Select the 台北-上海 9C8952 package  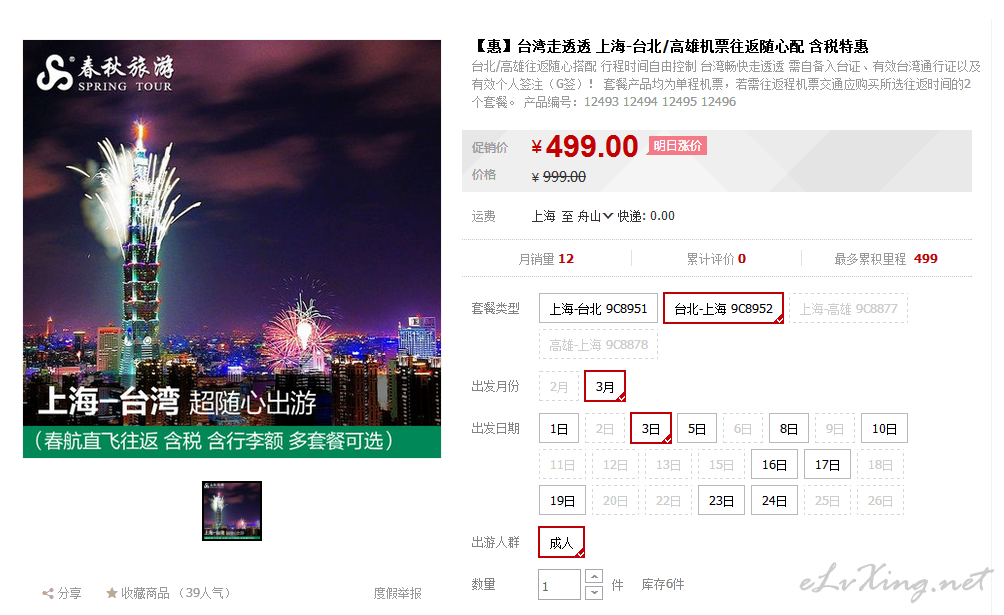coord(724,308)
